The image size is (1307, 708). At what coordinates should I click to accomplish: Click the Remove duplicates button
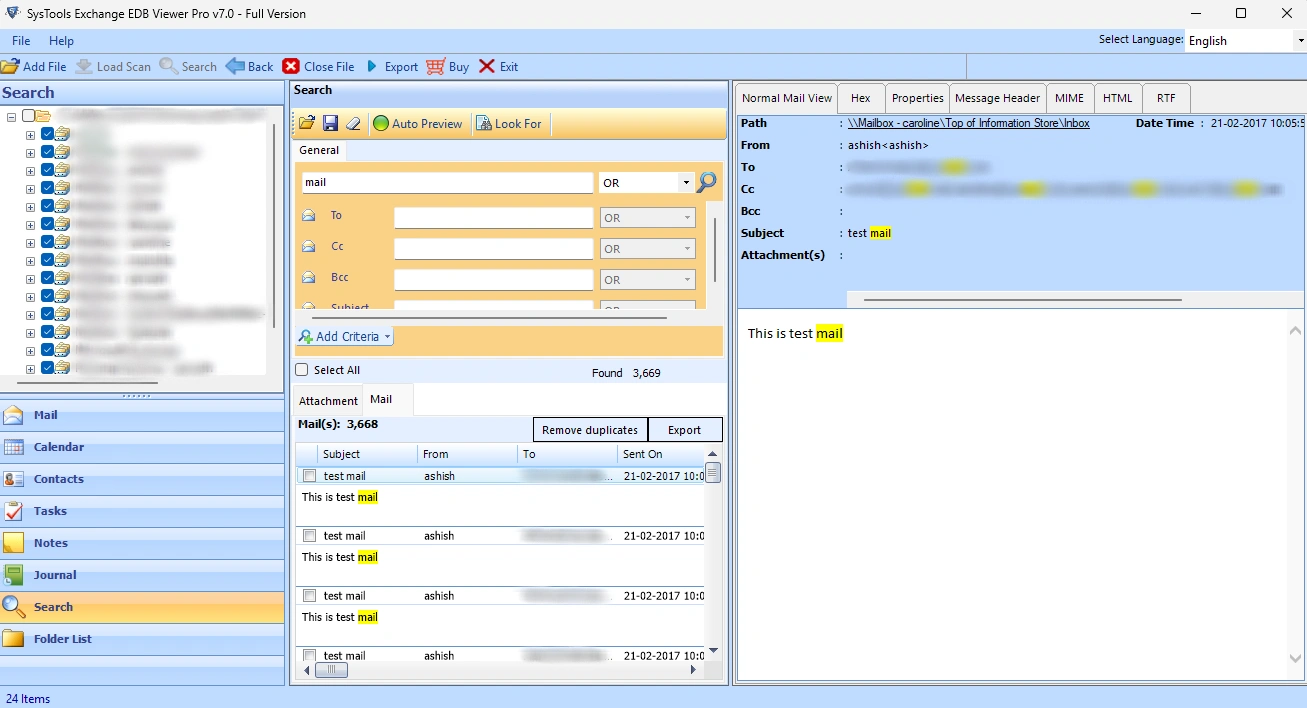click(590, 430)
